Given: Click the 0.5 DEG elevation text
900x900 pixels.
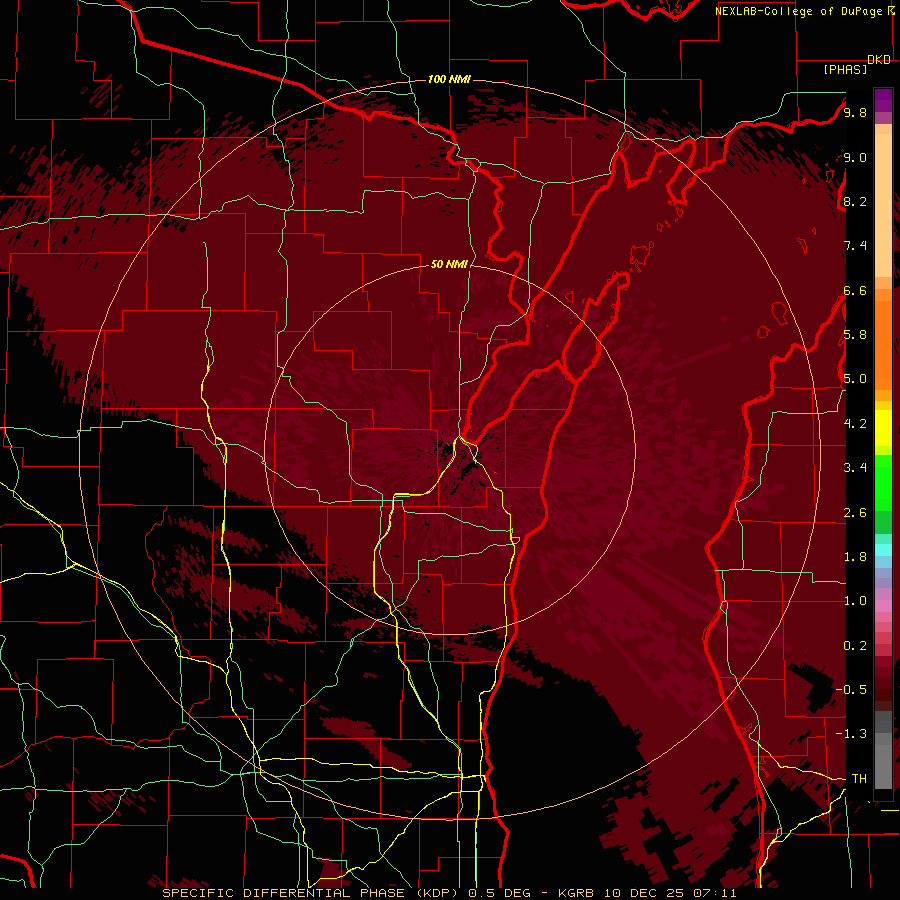Looking at the screenshot, I should 499,893.
